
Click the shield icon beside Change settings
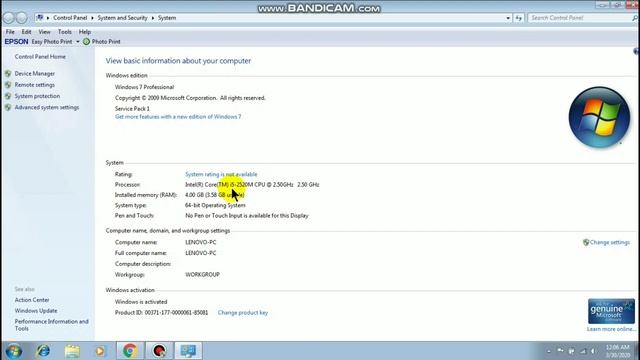tap(586, 242)
